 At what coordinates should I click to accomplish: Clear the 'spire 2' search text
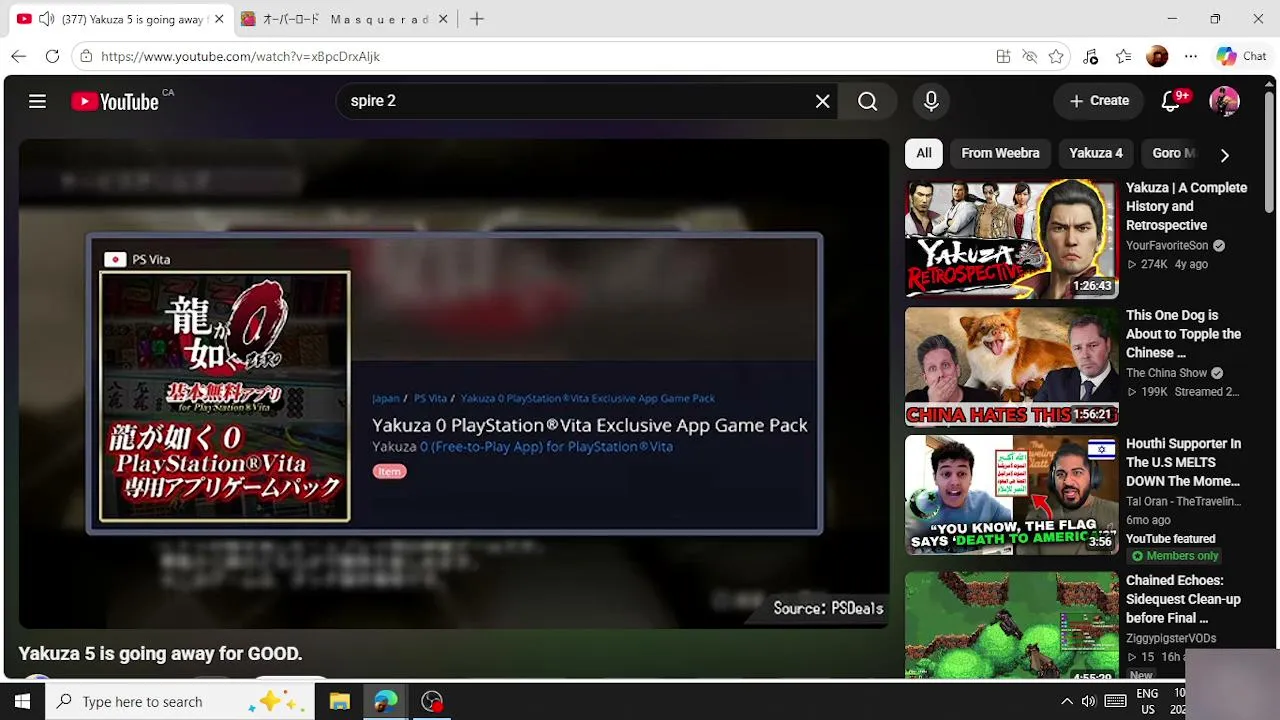point(822,101)
